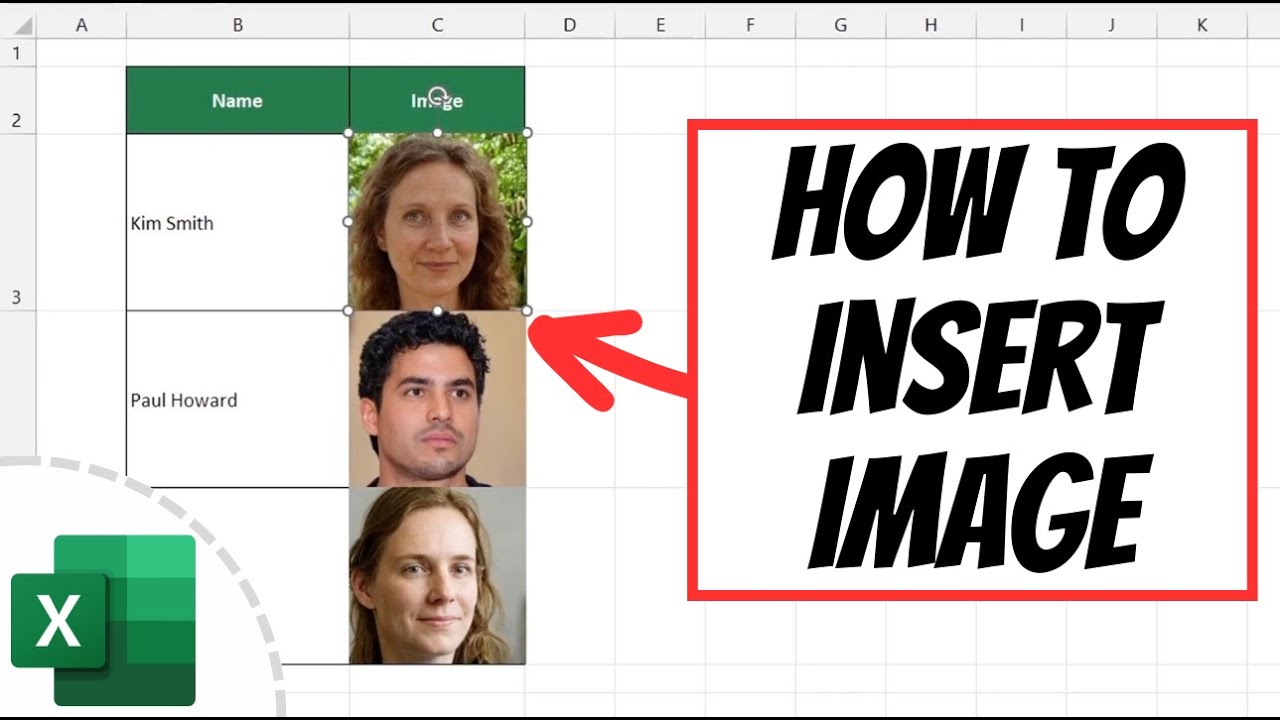Select column C header
The image size is (1280, 720).
(437, 25)
